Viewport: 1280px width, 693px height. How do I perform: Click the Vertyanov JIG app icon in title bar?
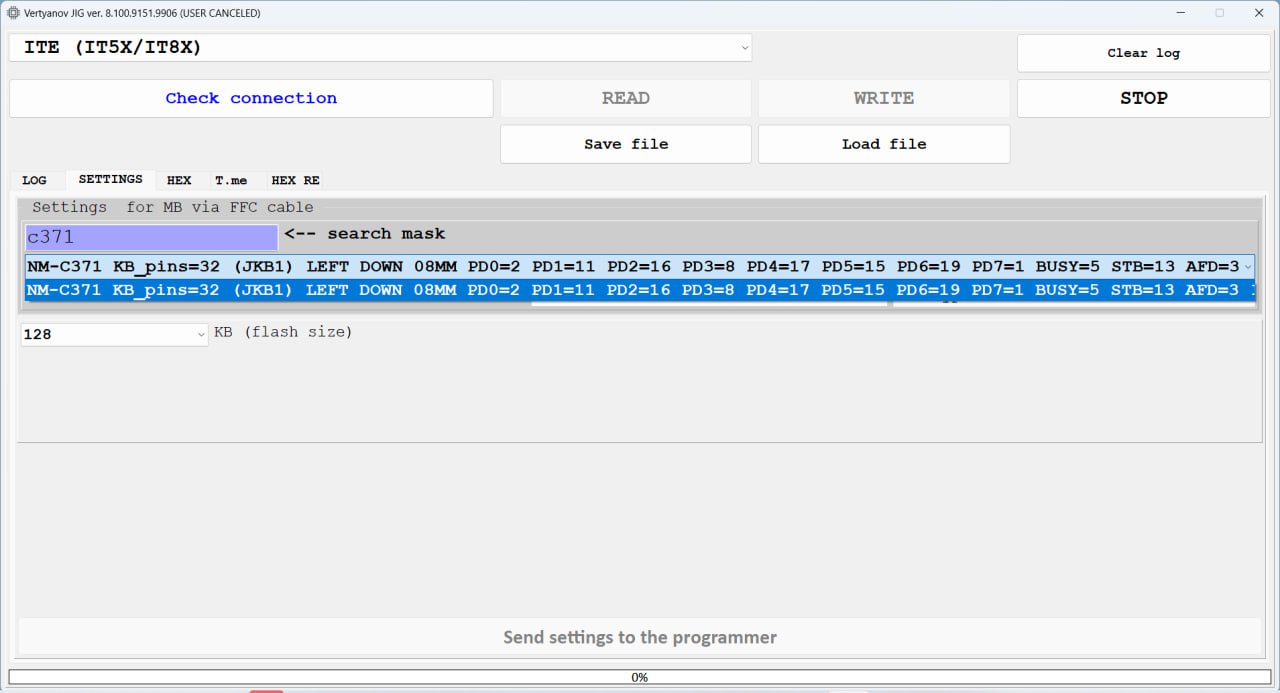coord(13,13)
